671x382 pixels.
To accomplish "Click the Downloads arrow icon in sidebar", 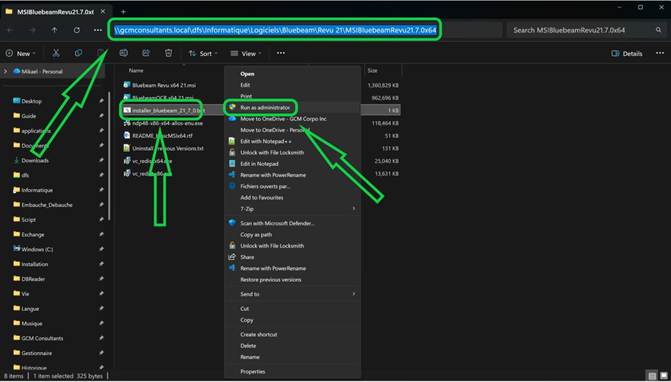I will pos(17,160).
